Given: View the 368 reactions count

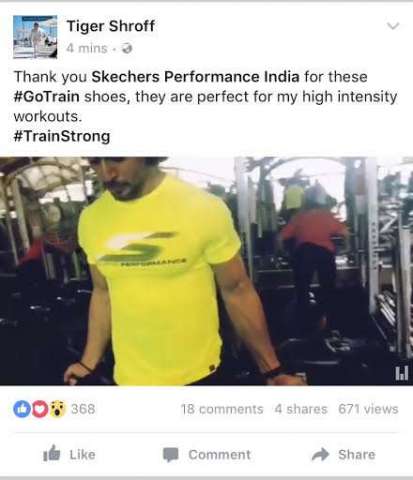Looking at the screenshot, I should 83,409.
